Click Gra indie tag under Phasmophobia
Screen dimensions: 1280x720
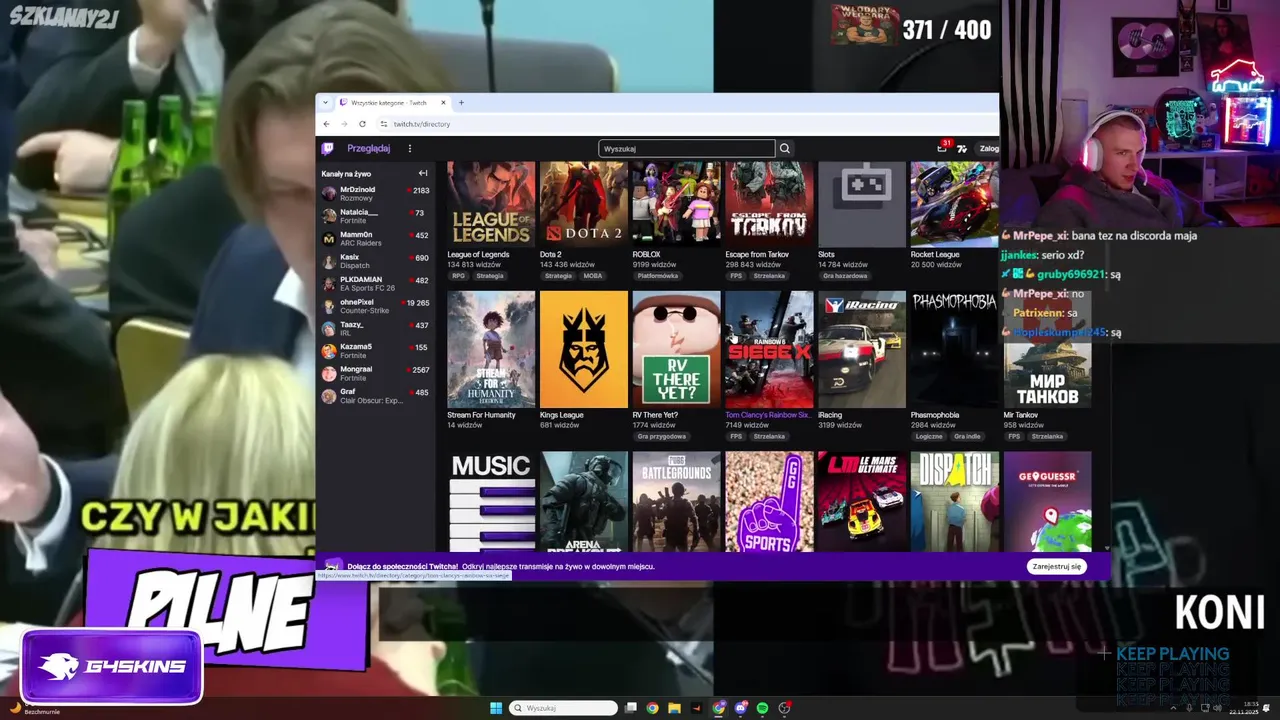click(967, 437)
